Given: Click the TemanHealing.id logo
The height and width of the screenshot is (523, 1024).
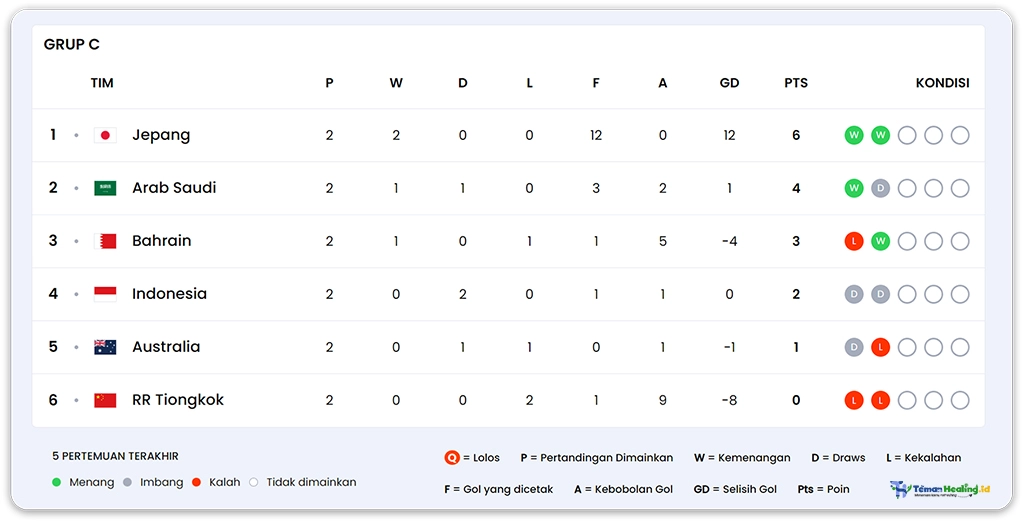Looking at the screenshot, I should 939,489.
